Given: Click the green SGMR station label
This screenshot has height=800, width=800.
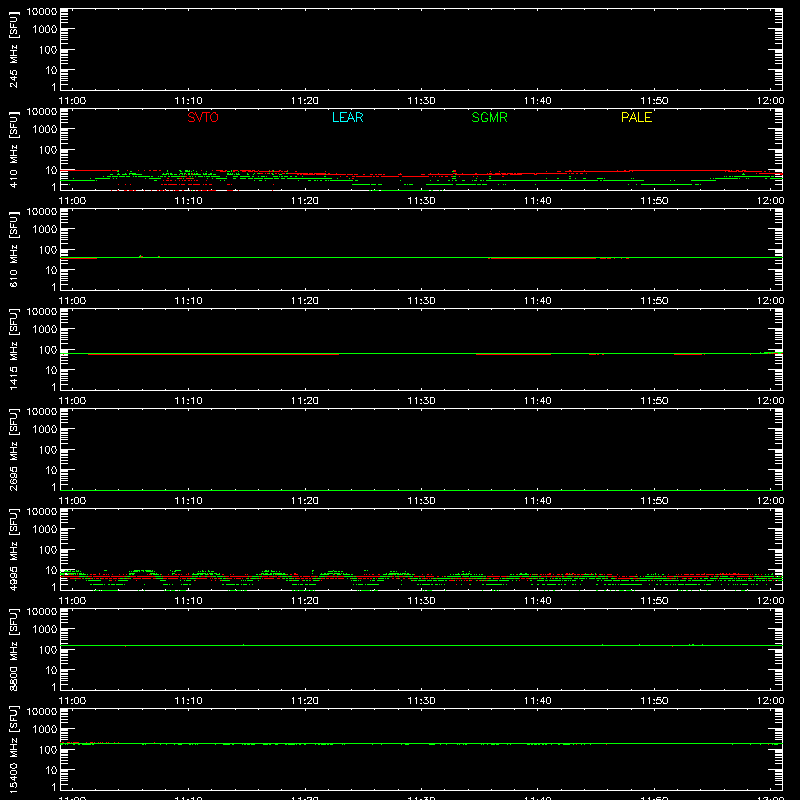Looking at the screenshot, I should (x=489, y=117).
